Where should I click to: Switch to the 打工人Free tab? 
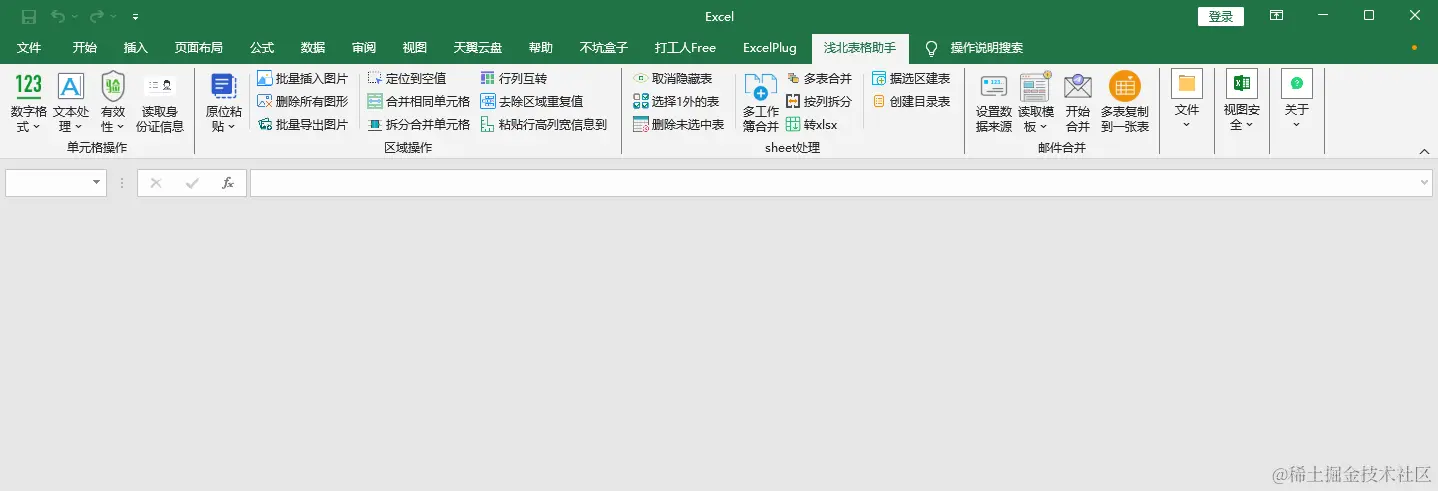tap(685, 48)
